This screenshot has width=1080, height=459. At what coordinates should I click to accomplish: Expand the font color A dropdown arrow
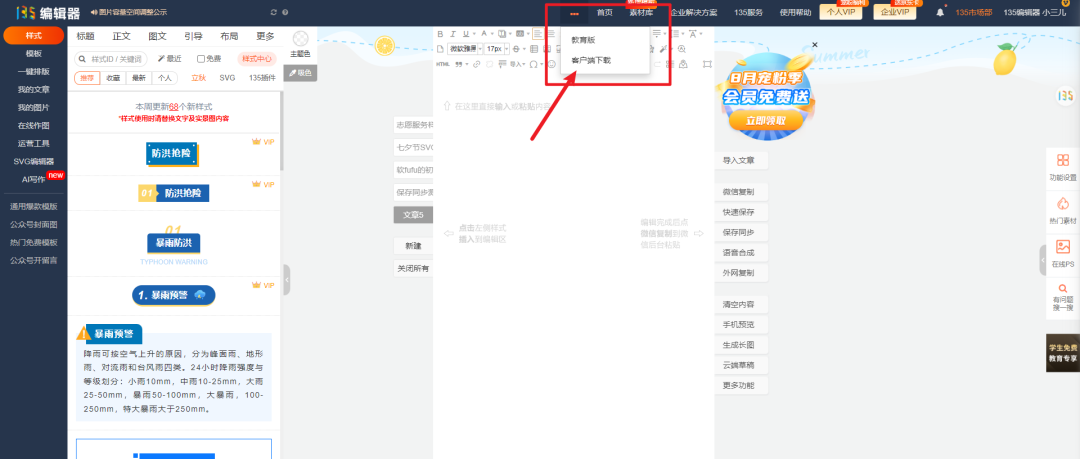point(492,34)
